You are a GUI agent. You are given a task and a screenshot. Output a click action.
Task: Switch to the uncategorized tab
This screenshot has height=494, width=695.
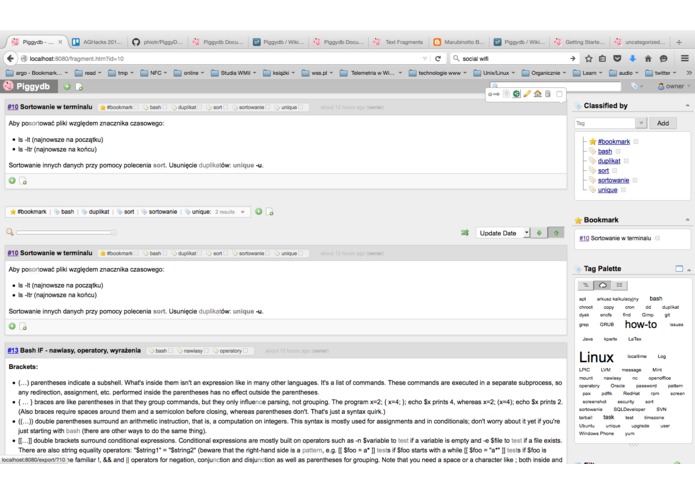point(640,42)
